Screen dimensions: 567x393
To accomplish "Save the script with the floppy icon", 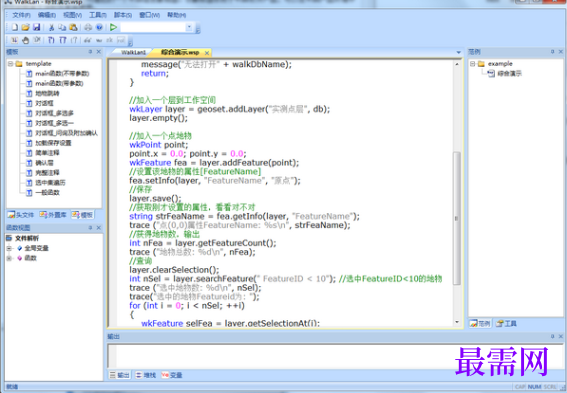I will pos(37,27).
